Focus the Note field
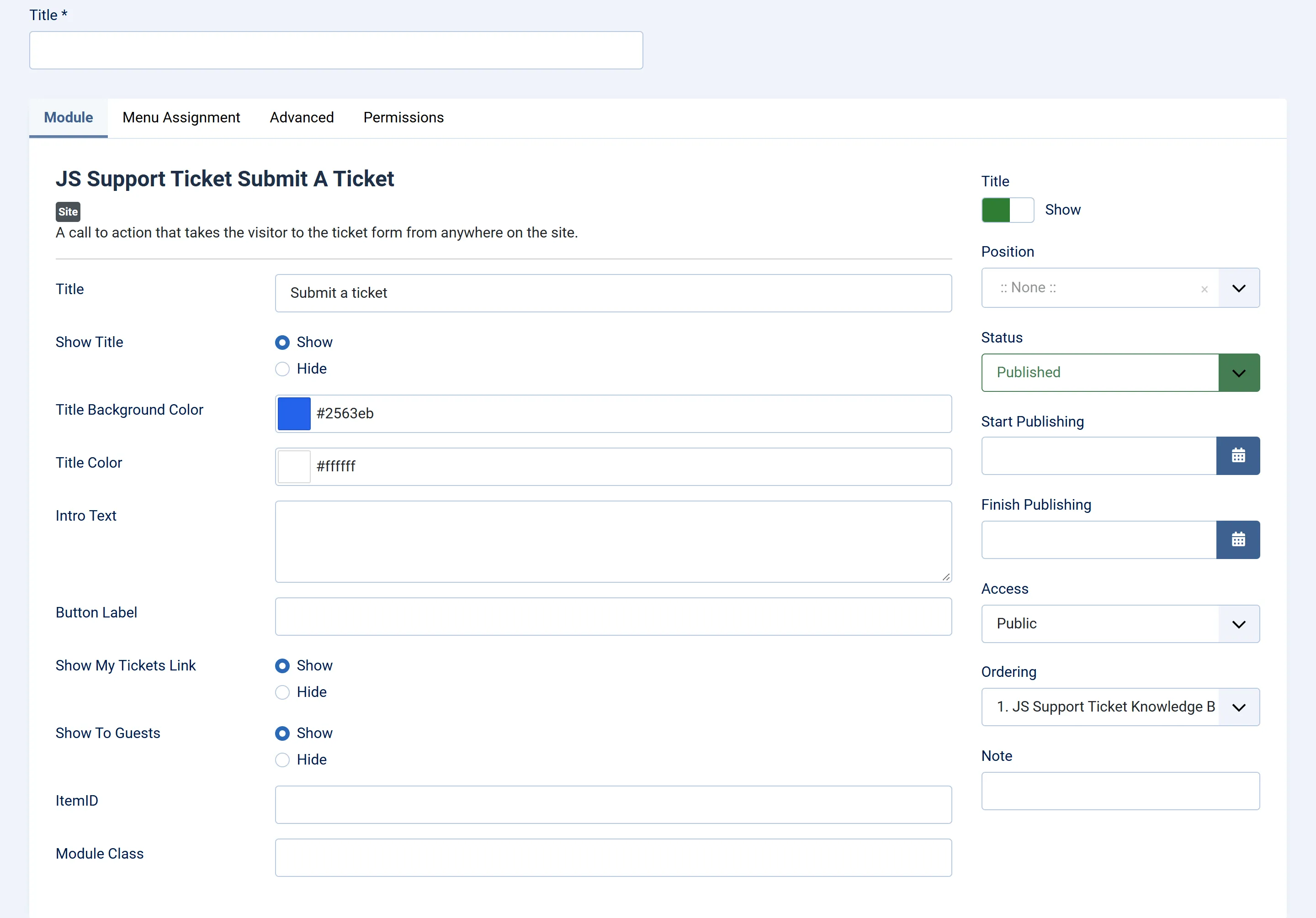 pos(1120,791)
